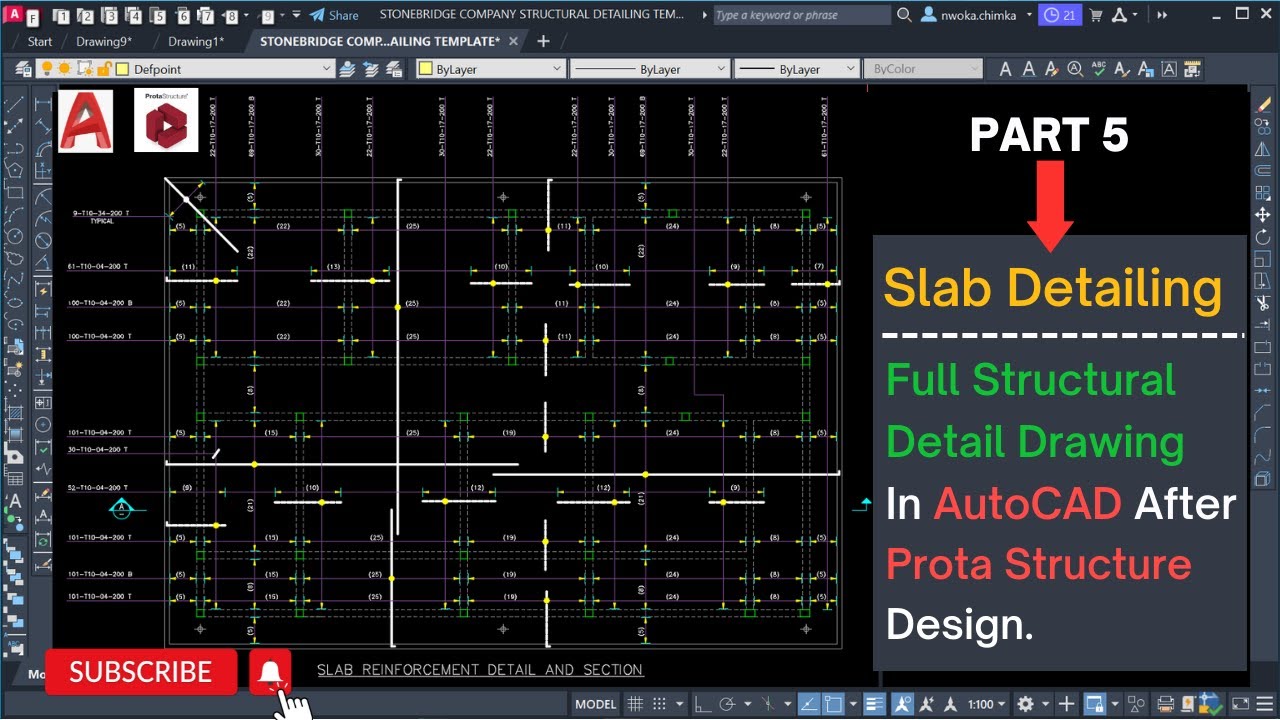Toggle the Defpoint layer lock icon
Image resolution: width=1280 pixels, height=720 pixels.
[104, 69]
